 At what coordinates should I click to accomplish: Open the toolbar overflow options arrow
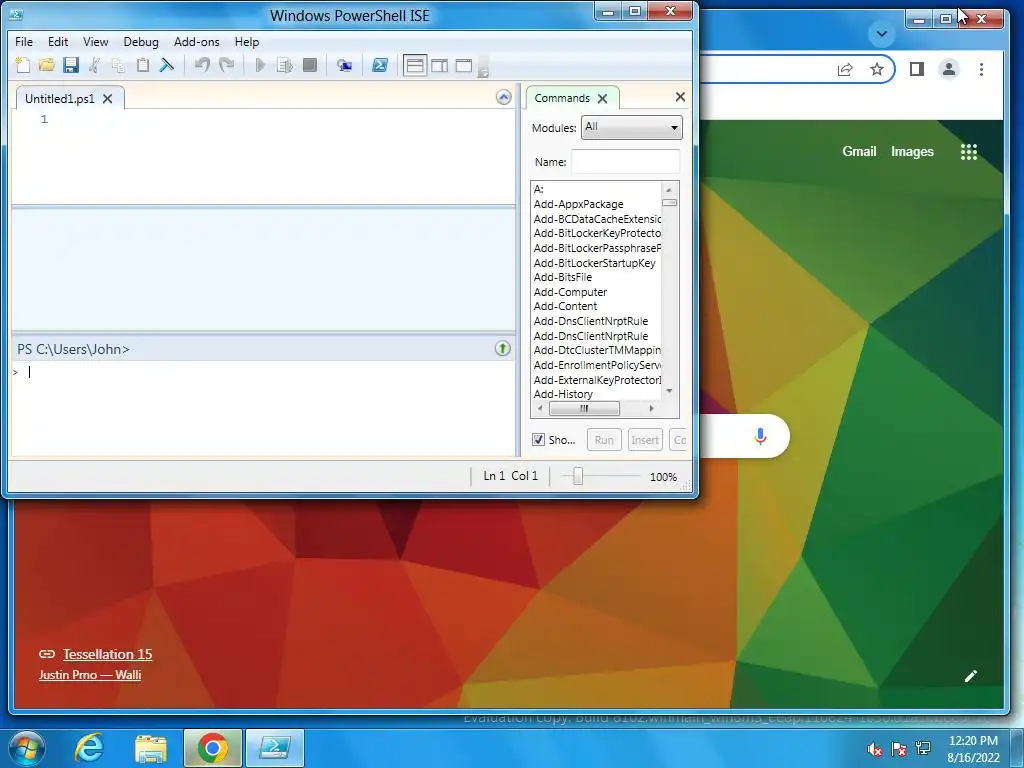click(x=483, y=67)
